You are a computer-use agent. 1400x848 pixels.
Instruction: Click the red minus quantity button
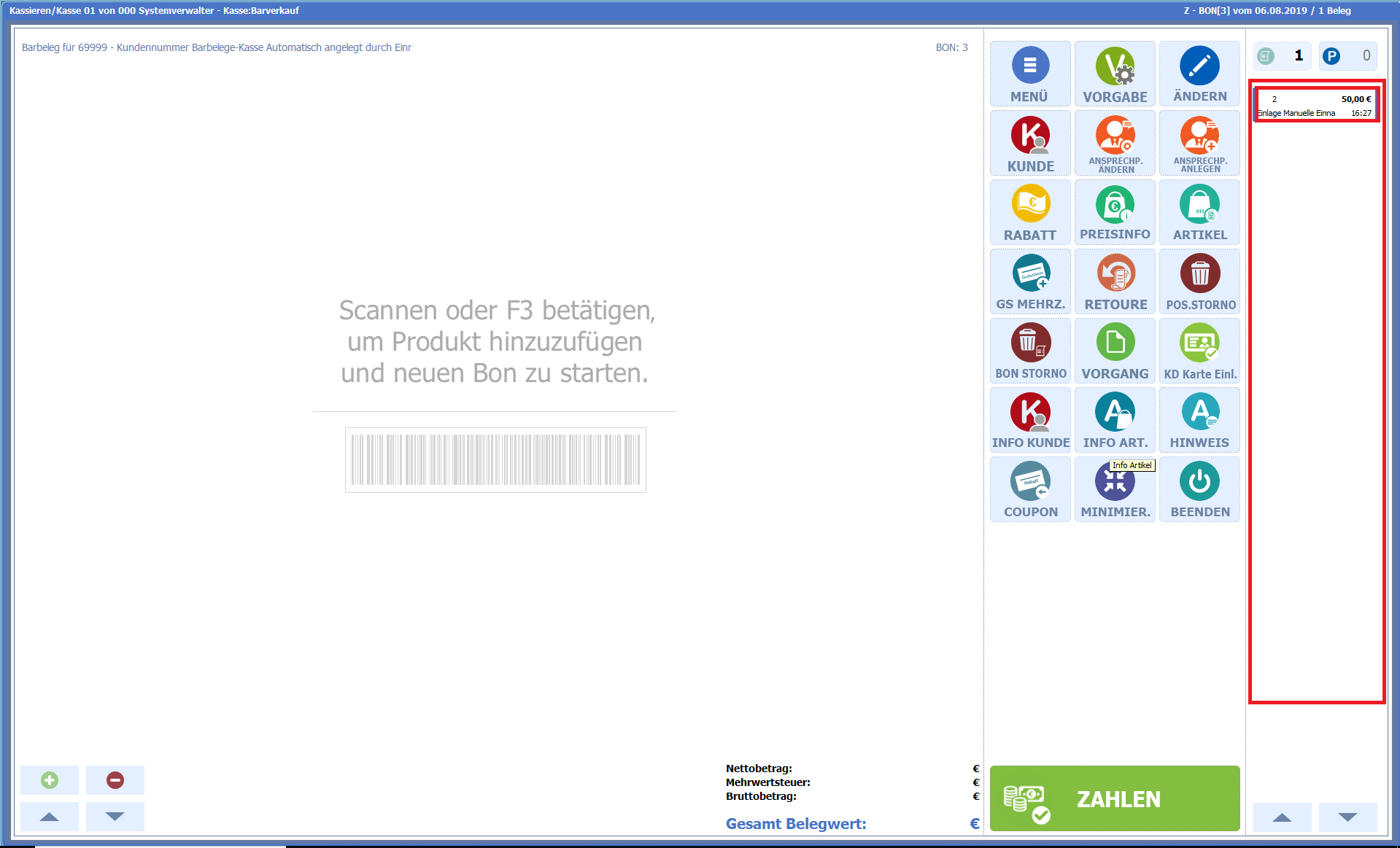click(x=115, y=780)
